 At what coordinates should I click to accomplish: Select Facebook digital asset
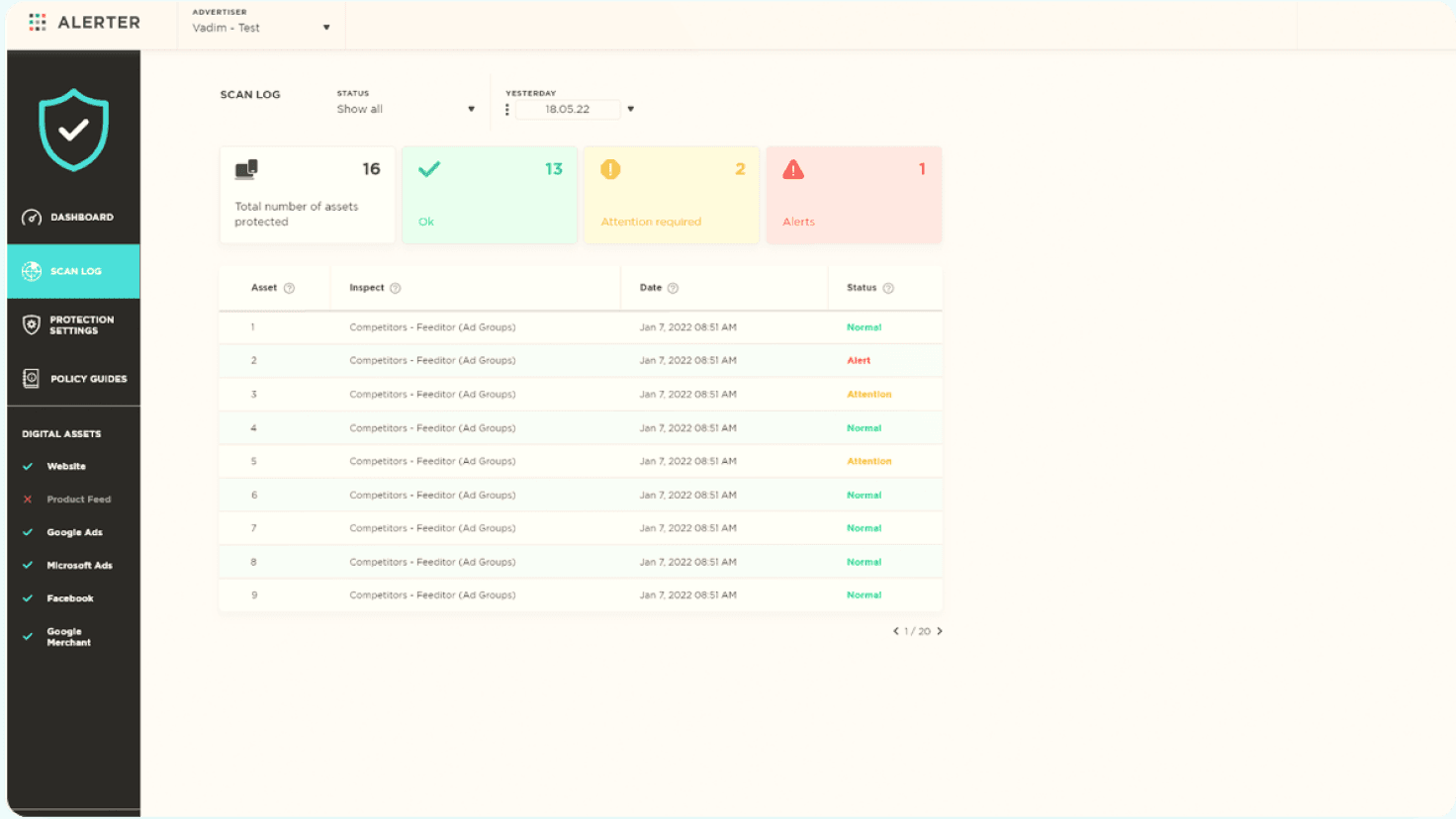[70, 598]
